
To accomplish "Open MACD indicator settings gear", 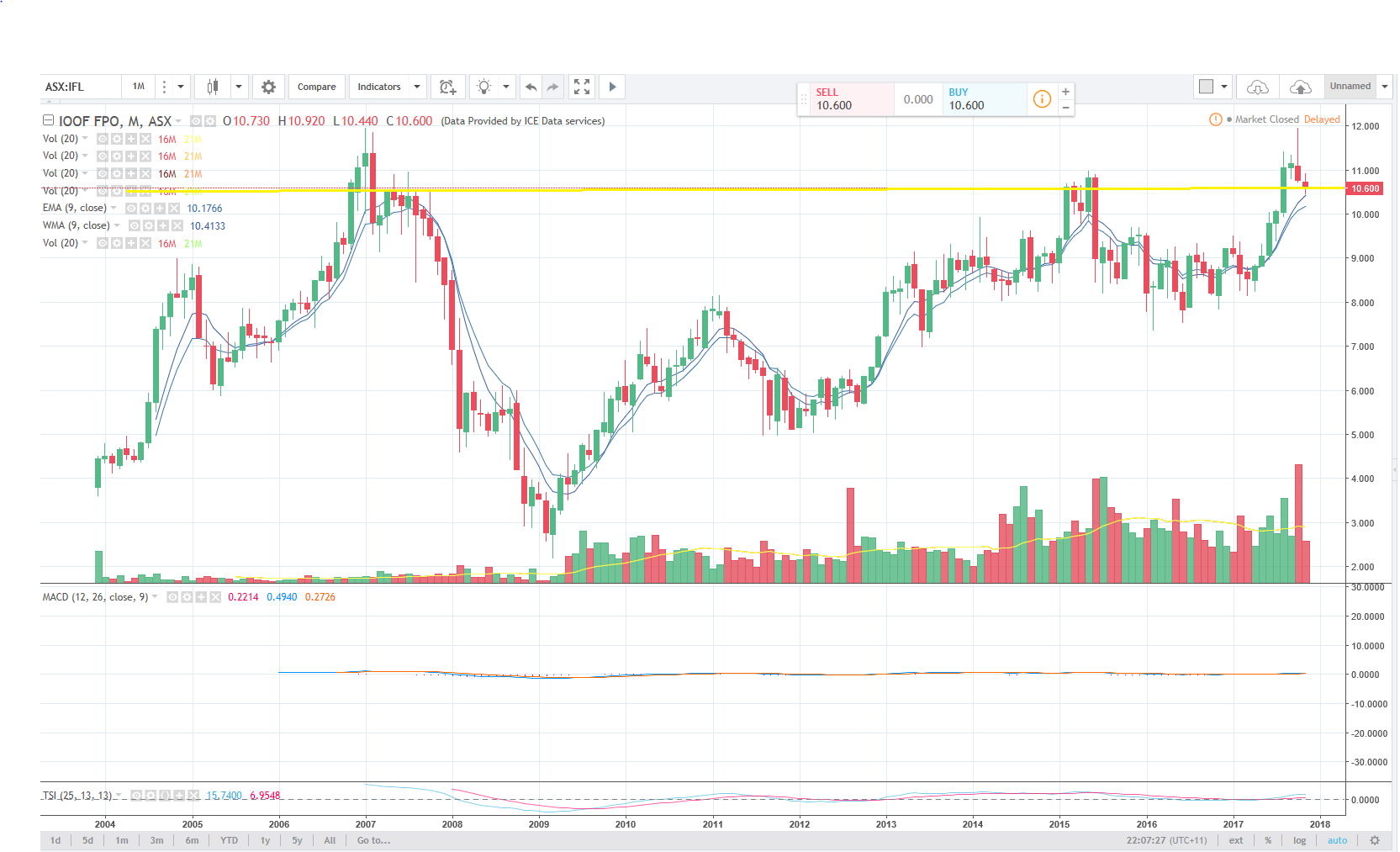I will pyautogui.click(x=187, y=597).
